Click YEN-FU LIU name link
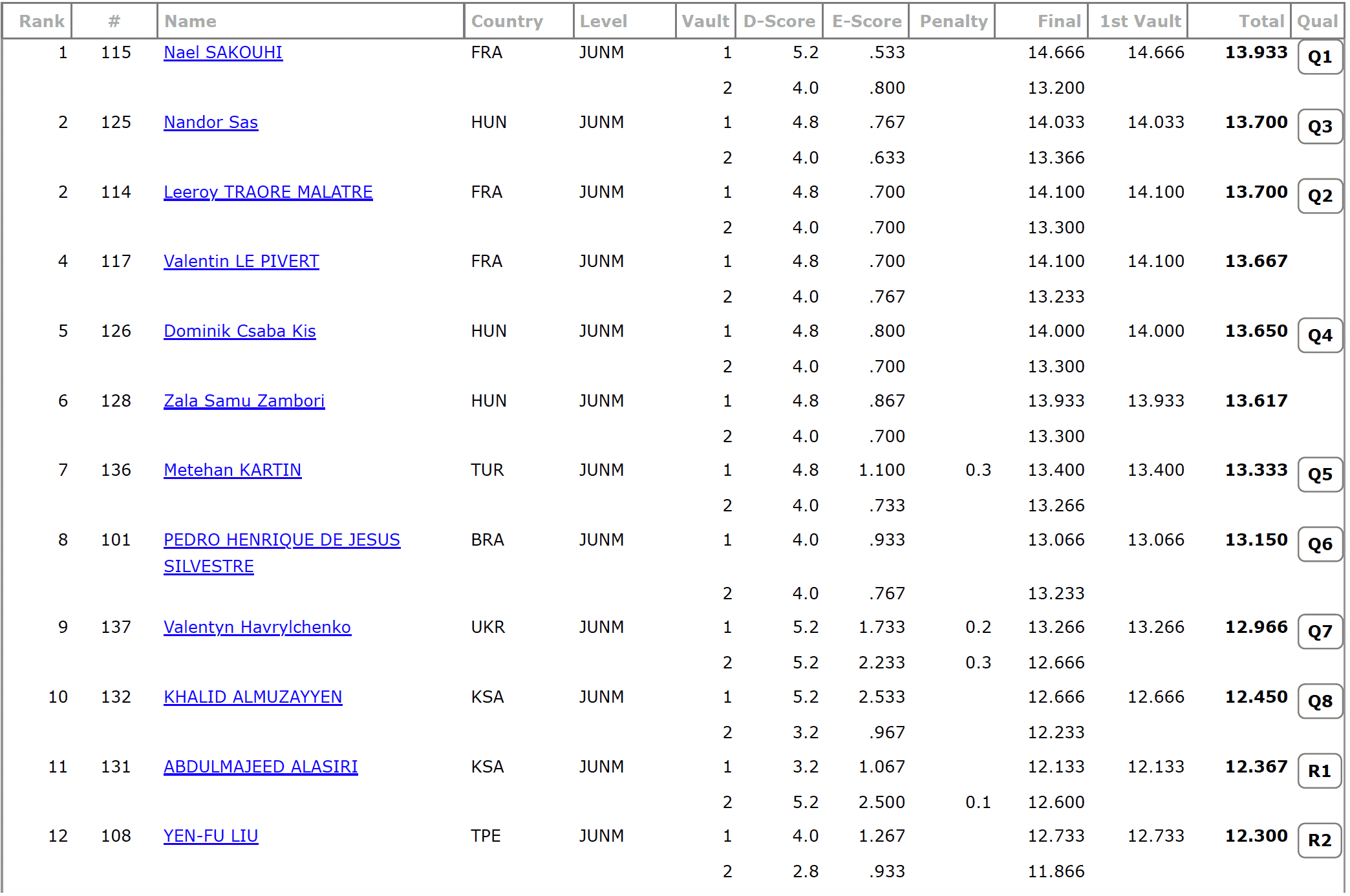This screenshot has height=896, width=1350. pyautogui.click(x=211, y=836)
